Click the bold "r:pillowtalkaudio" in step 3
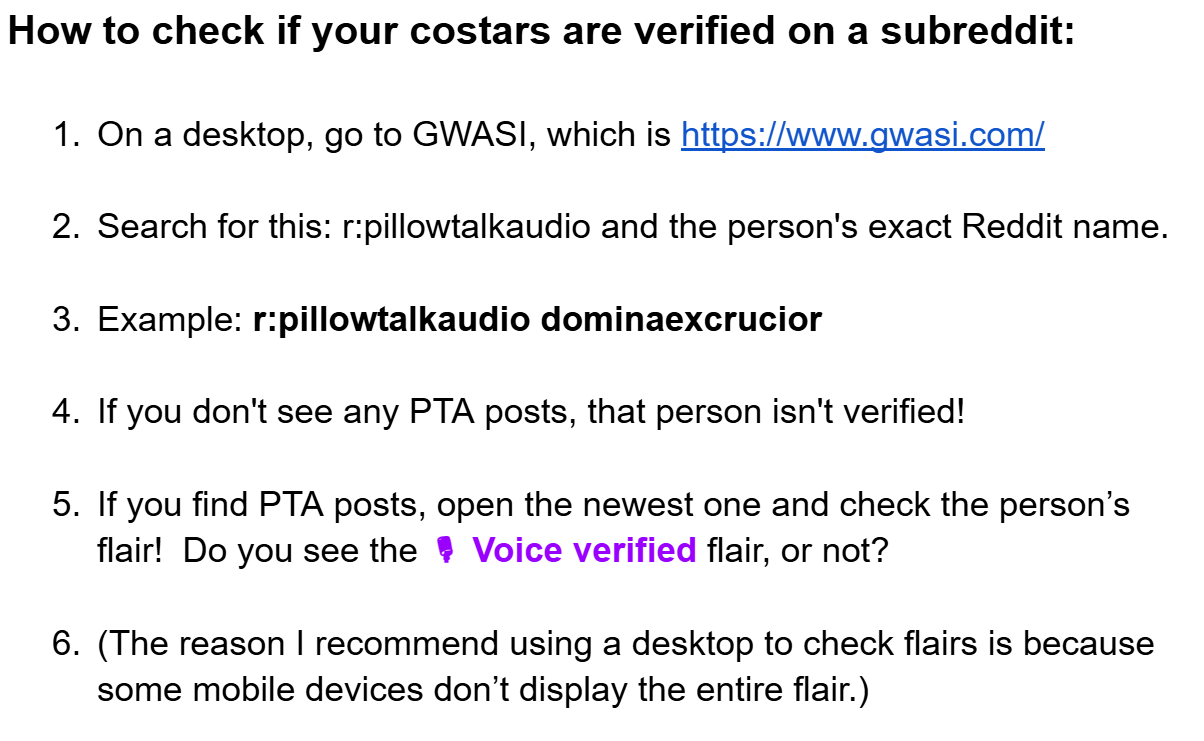This screenshot has width=1204, height=741. (x=391, y=320)
